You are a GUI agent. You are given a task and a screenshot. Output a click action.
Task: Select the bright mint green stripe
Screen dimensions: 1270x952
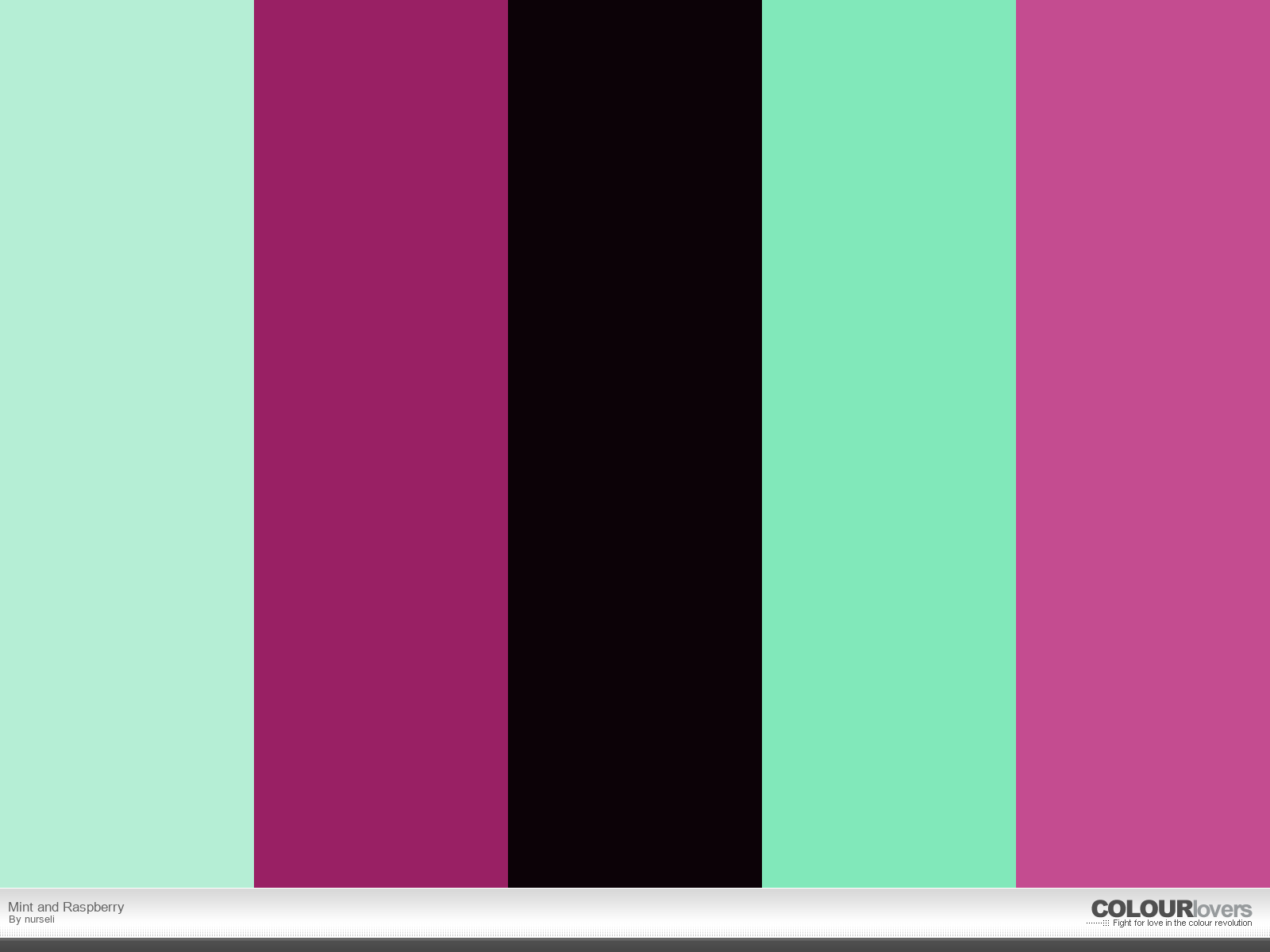coord(889,443)
